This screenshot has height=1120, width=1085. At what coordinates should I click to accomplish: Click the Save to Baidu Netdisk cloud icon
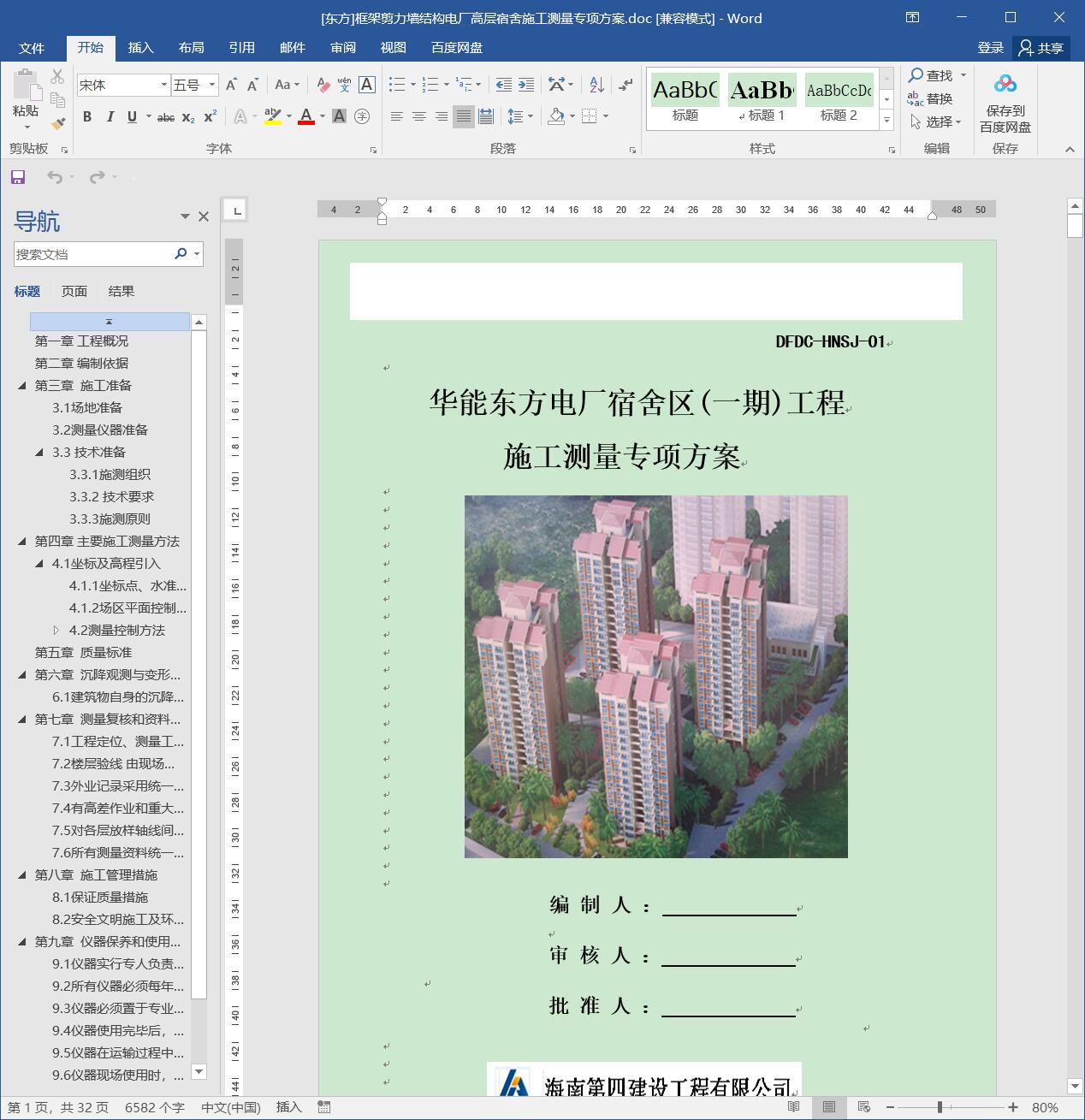click(1005, 84)
